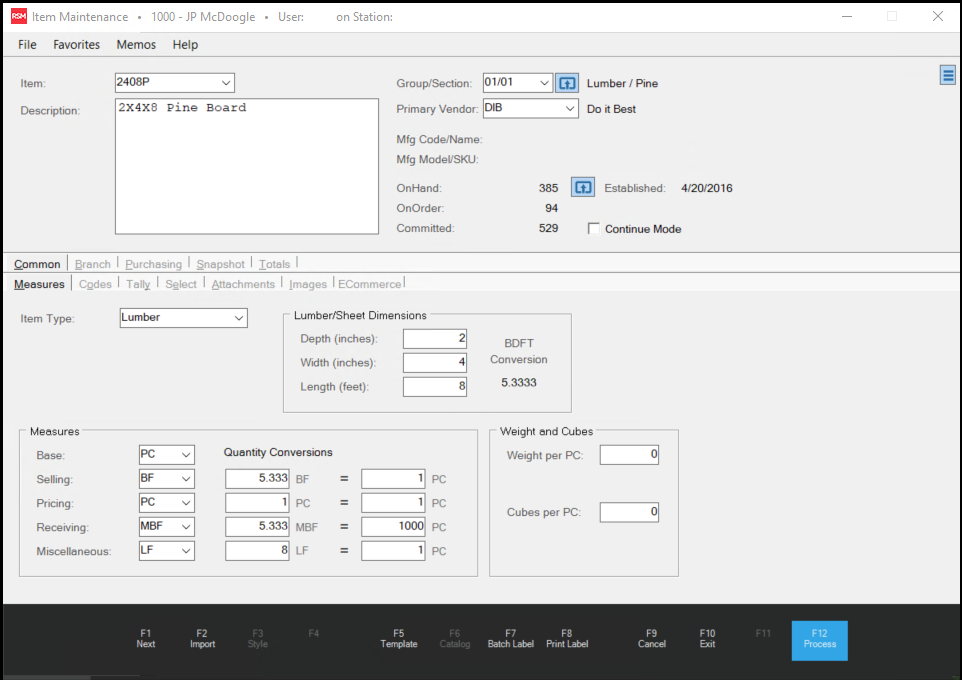Click the Depth (inches) field
Screen dimensions: 962x680
pos(434,339)
